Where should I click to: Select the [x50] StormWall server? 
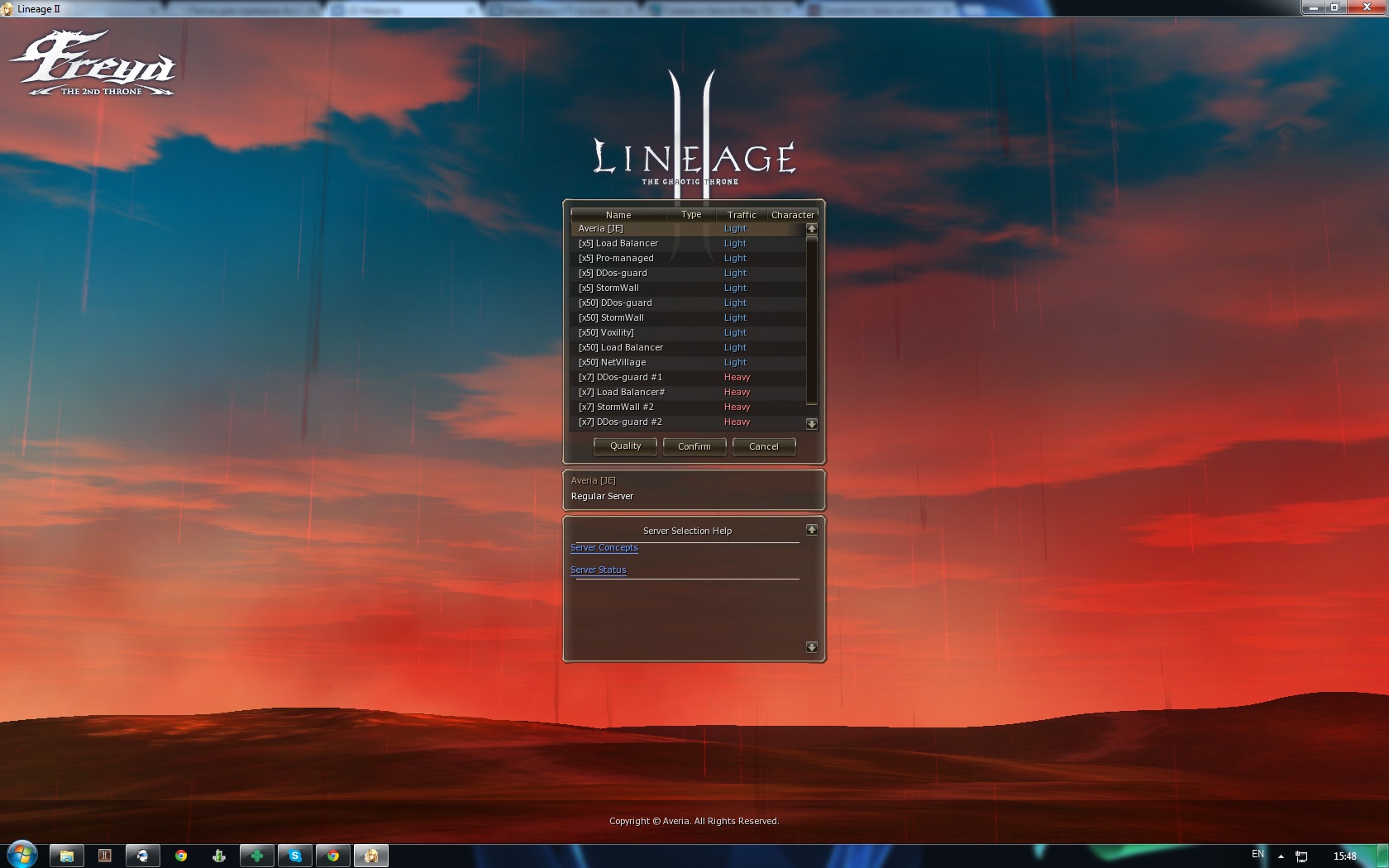click(688, 318)
